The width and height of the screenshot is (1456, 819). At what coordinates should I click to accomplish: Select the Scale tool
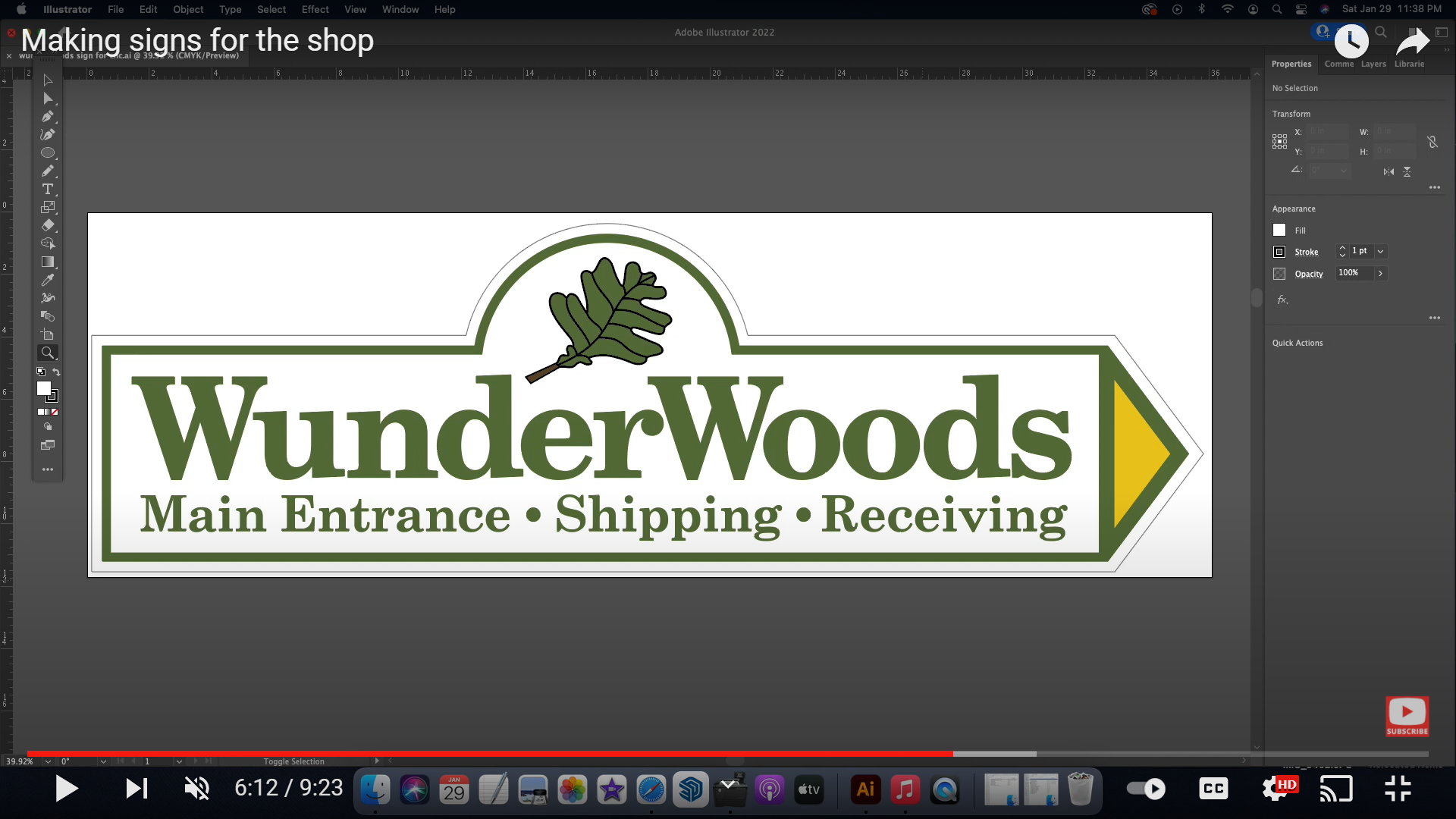(48, 208)
